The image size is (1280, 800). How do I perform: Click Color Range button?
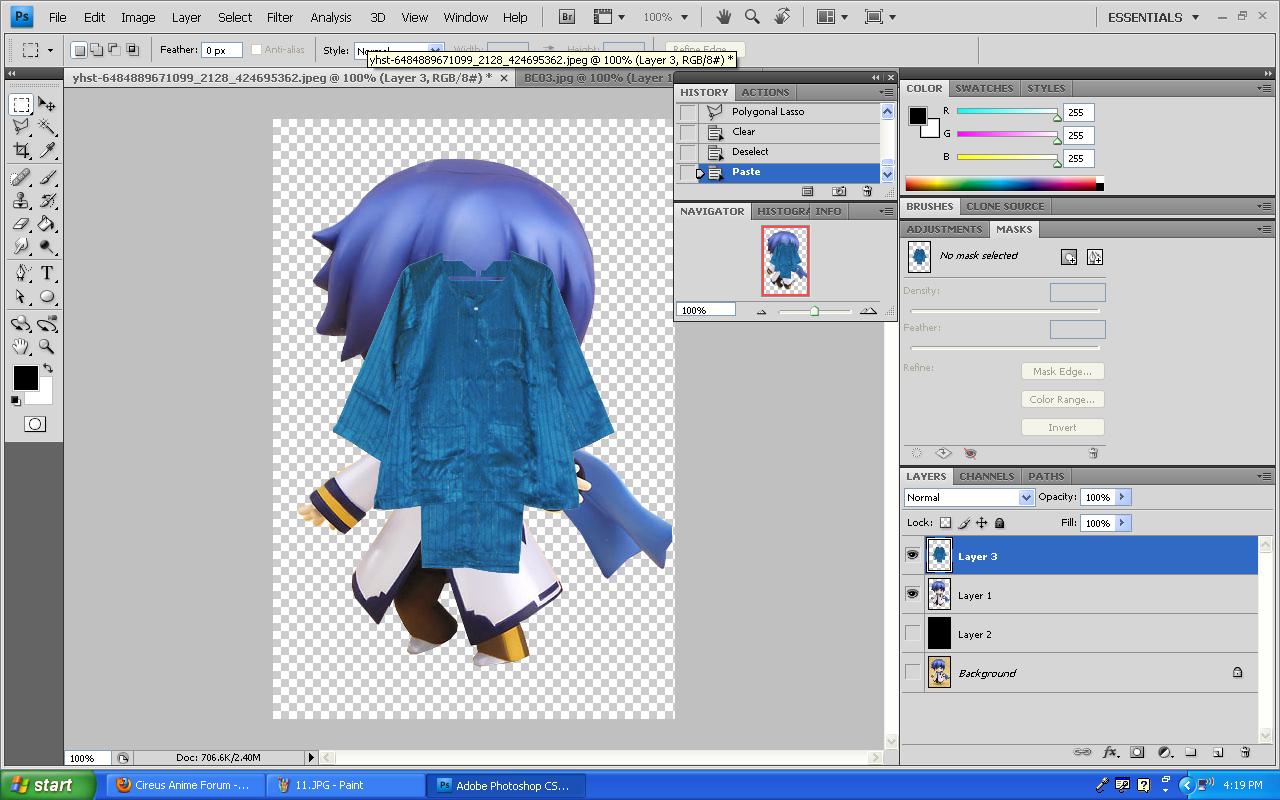coord(1062,399)
